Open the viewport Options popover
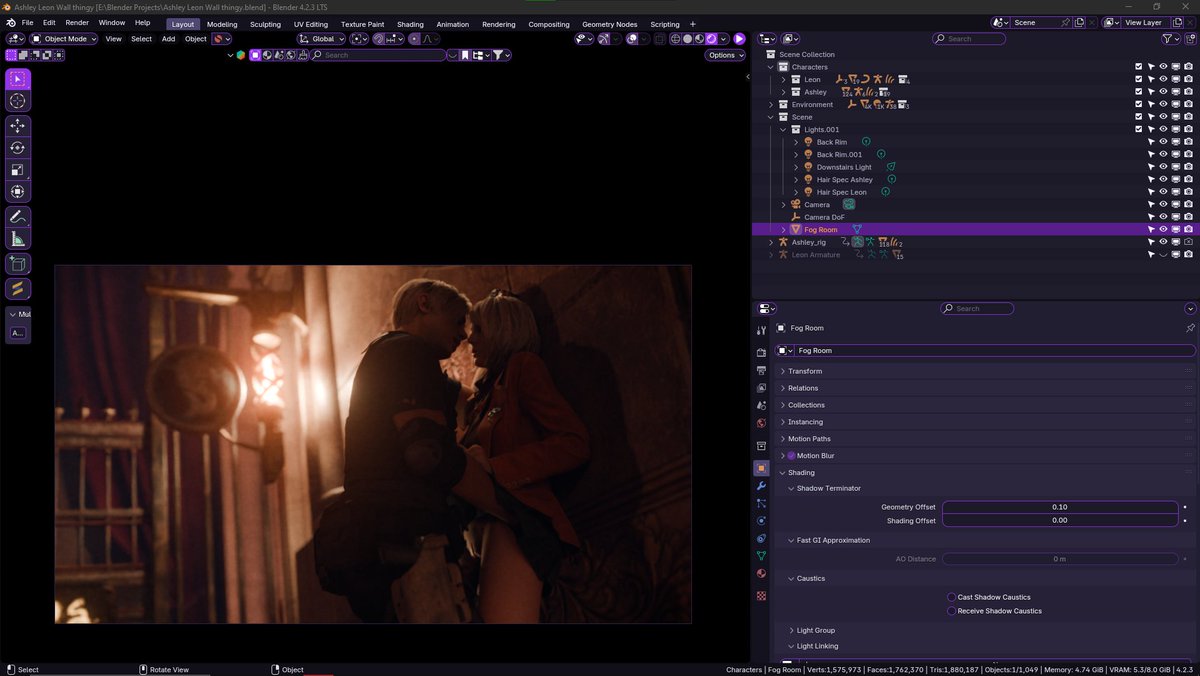Image resolution: width=1200 pixels, height=676 pixels. (725, 55)
